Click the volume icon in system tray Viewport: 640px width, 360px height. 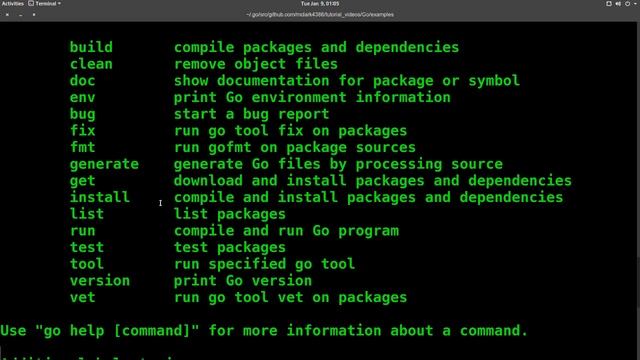[618, 4]
